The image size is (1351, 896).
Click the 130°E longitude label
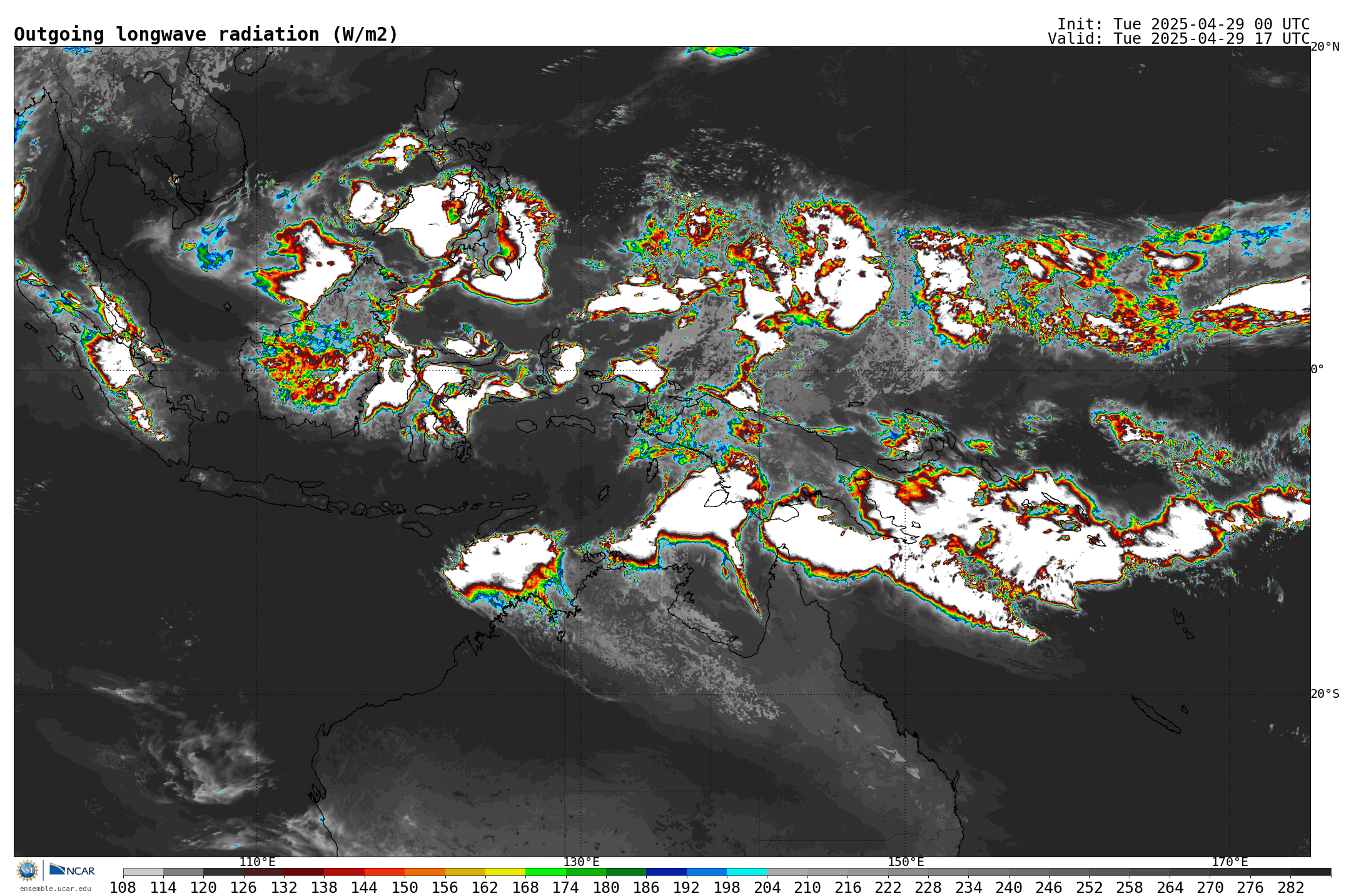[581, 862]
